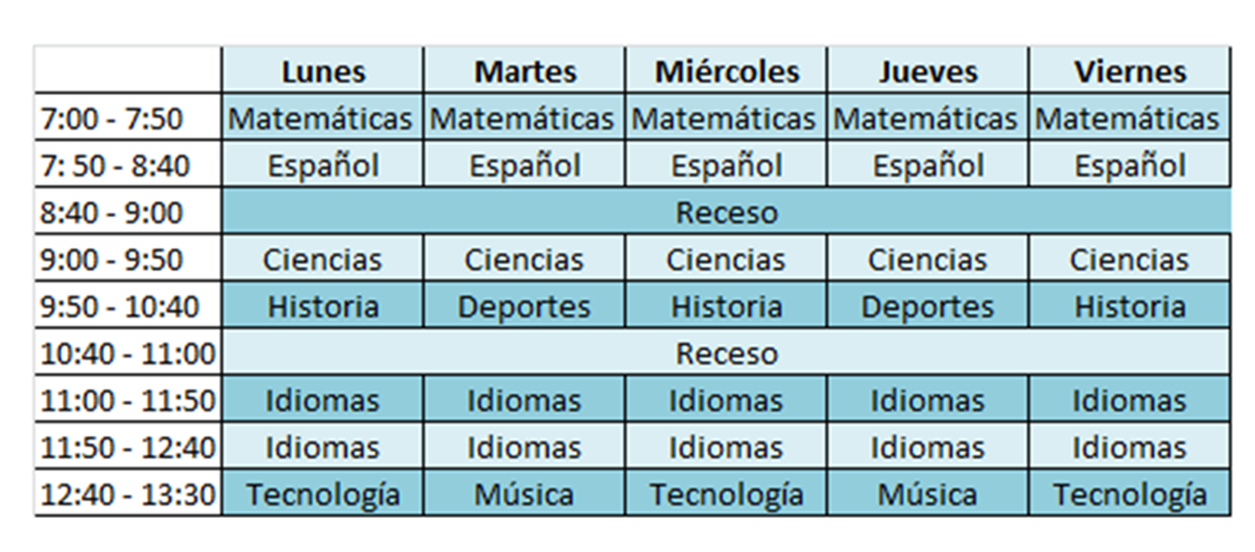
Task: Click the 8:40 - 9:00 Receso row
Action: pos(726,212)
